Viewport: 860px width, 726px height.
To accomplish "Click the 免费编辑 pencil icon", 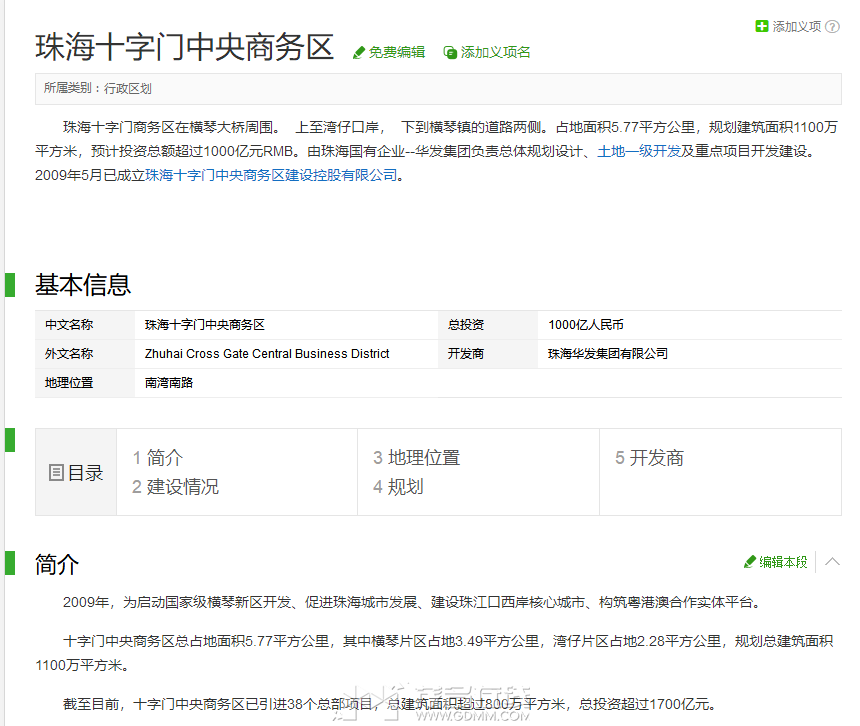I will click(359, 53).
